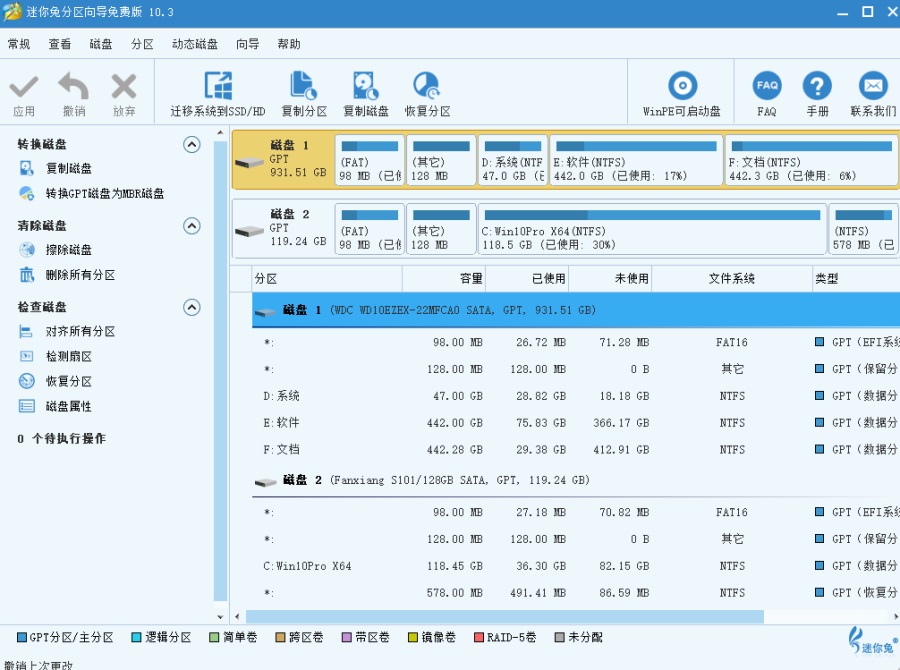Collapse the 检查磁盘 section
Image resolution: width=900 pixels, height=670 pixels.
(x=192, y=307)
